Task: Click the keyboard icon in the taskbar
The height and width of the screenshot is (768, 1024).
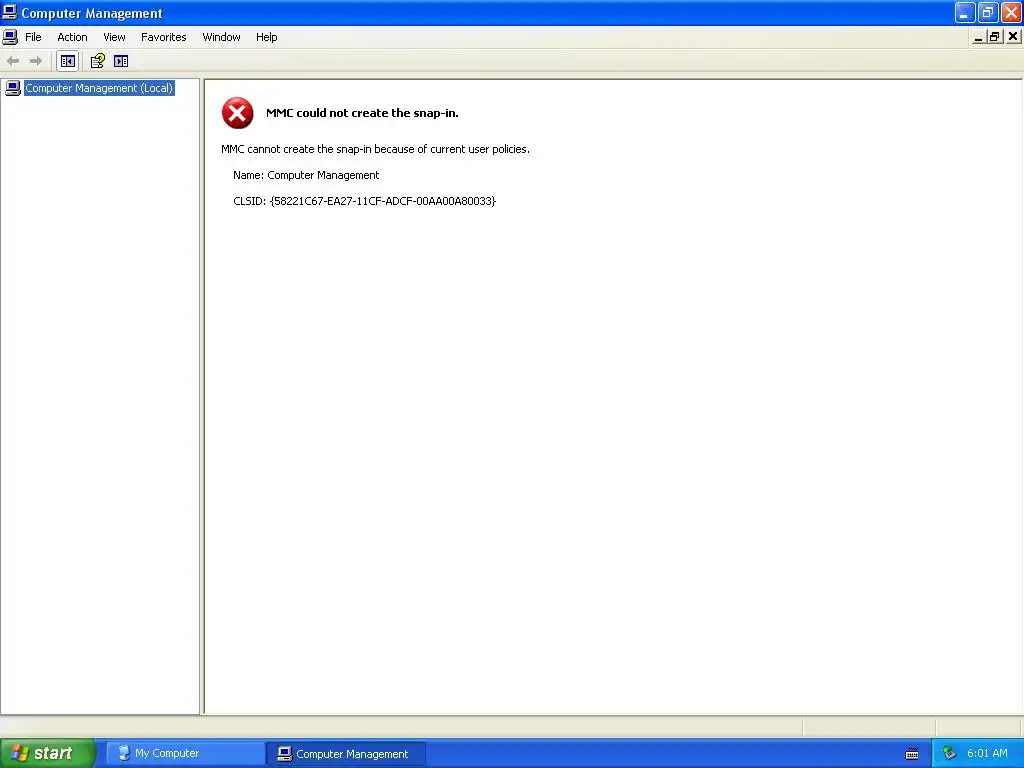Action: point(912,754)
